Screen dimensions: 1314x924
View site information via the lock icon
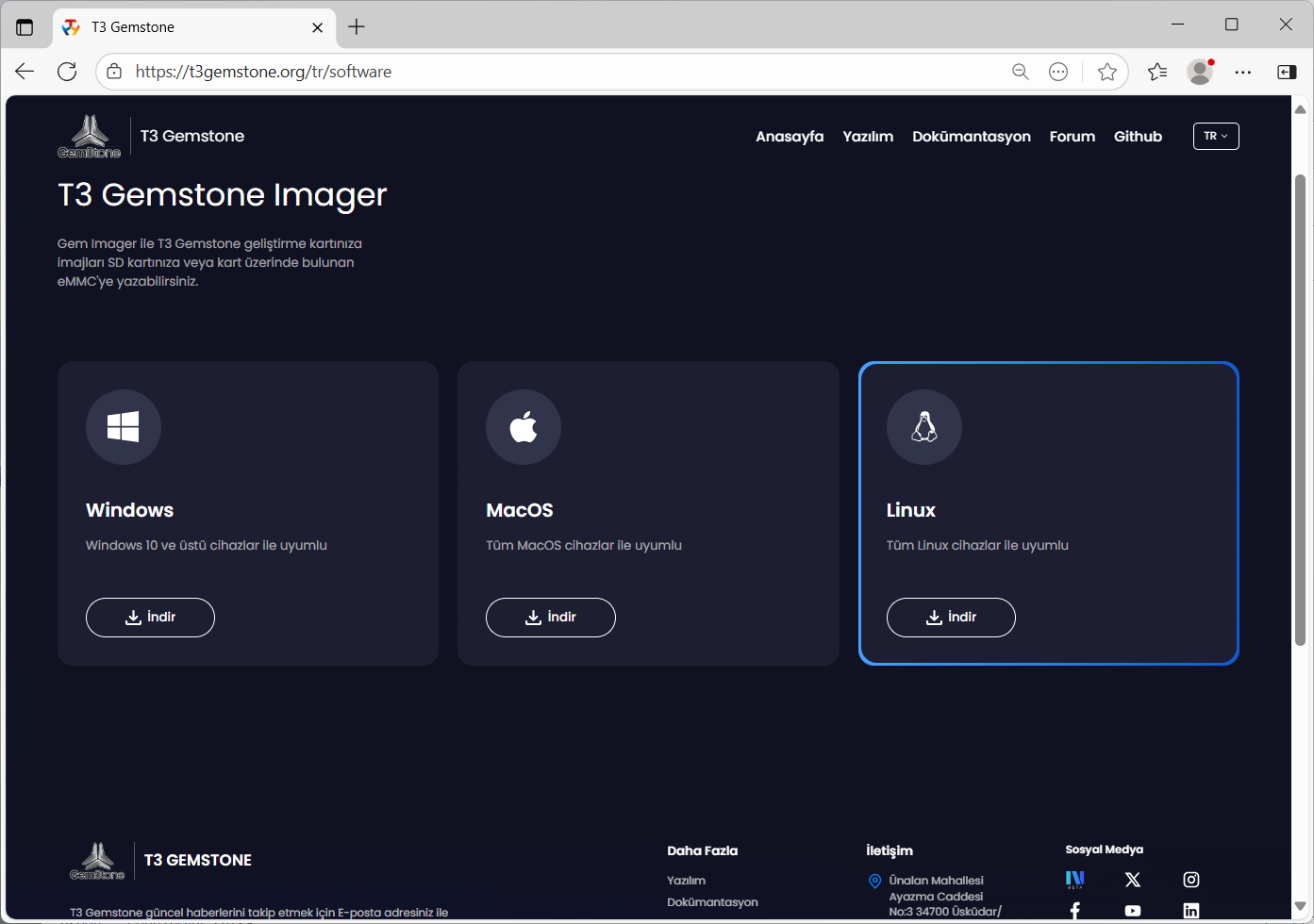tap(114, 72)
